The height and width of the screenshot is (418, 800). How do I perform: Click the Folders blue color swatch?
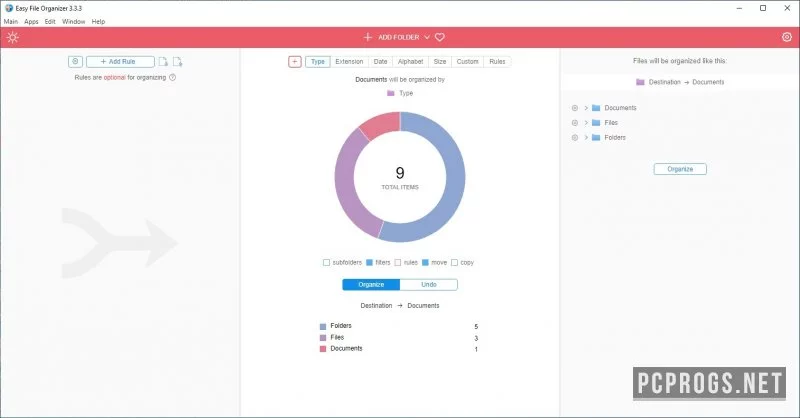pos(322,327)
